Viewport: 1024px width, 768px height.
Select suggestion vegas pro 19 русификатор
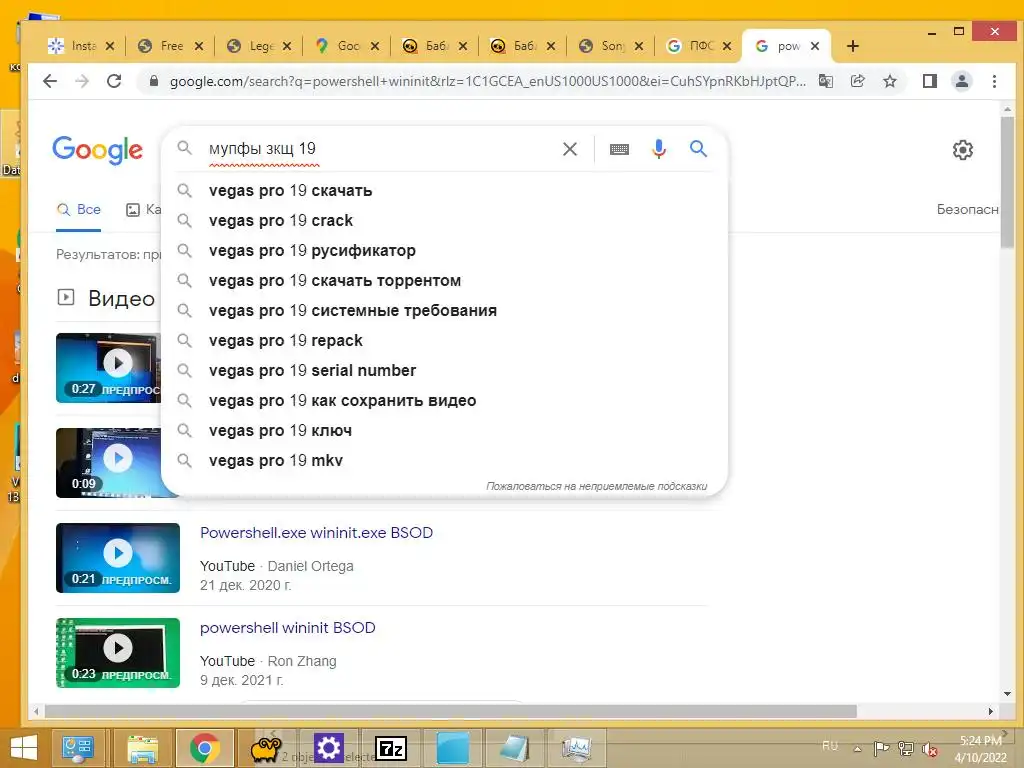[x=444, y=251]
